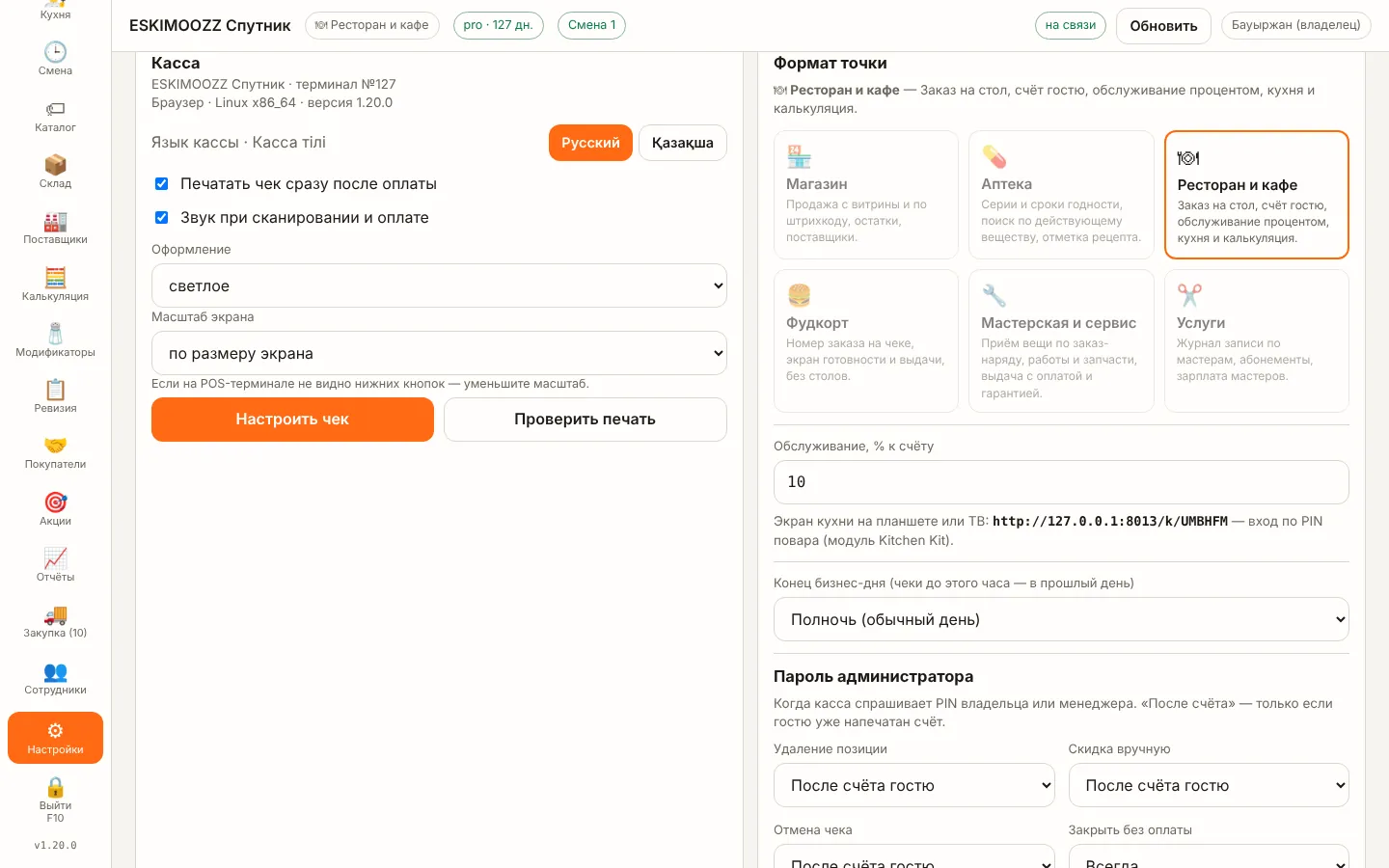This screenshot has width=1389, height=868.
Task: Select the Магазин store format card
Action: (x=866, y=195)
